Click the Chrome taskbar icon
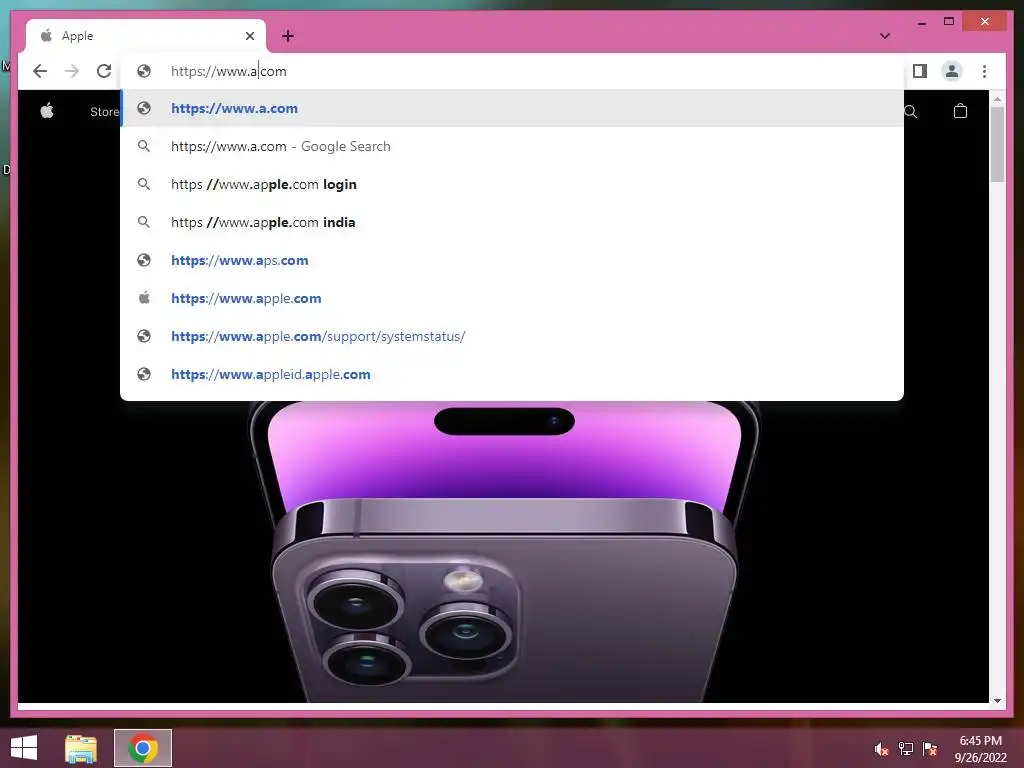Viewport: 1024px width, 768px height. coord(143,748)
